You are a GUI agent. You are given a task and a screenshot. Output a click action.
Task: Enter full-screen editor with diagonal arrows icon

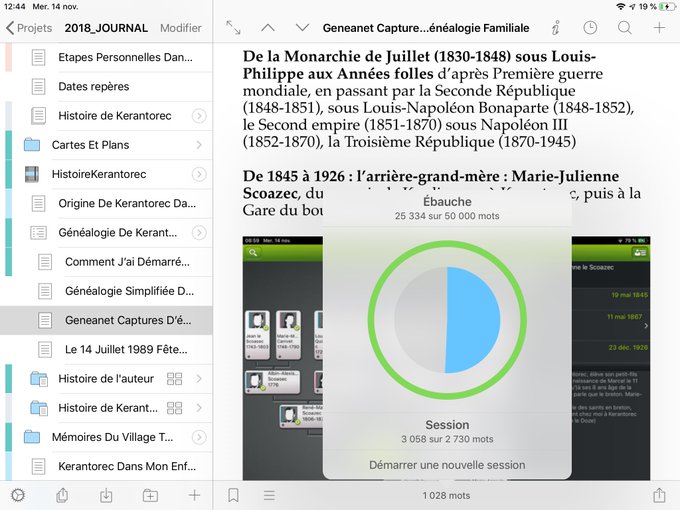pos(233,28)
